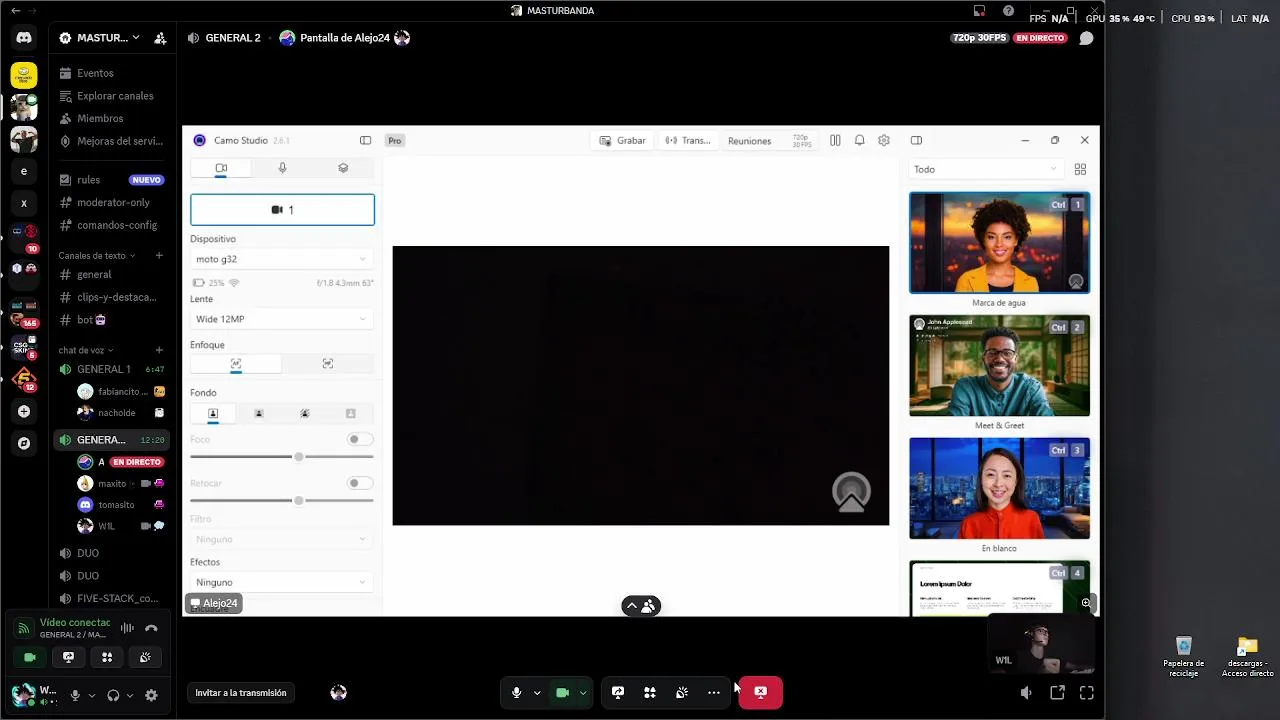Open the server members invite icon
The width and height of the screenshot is (1280, 720).
[x=160, y=38]
